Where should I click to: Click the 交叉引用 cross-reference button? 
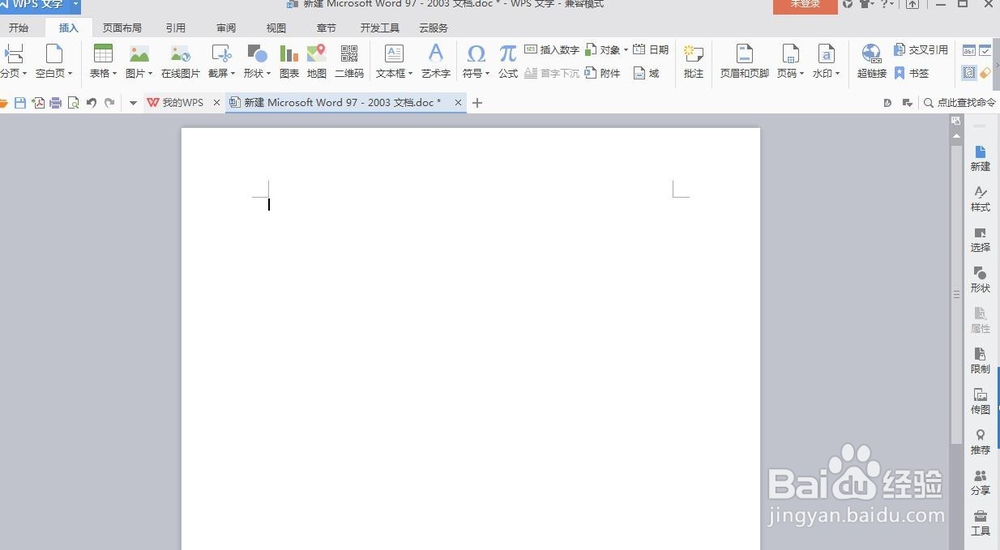921,50
